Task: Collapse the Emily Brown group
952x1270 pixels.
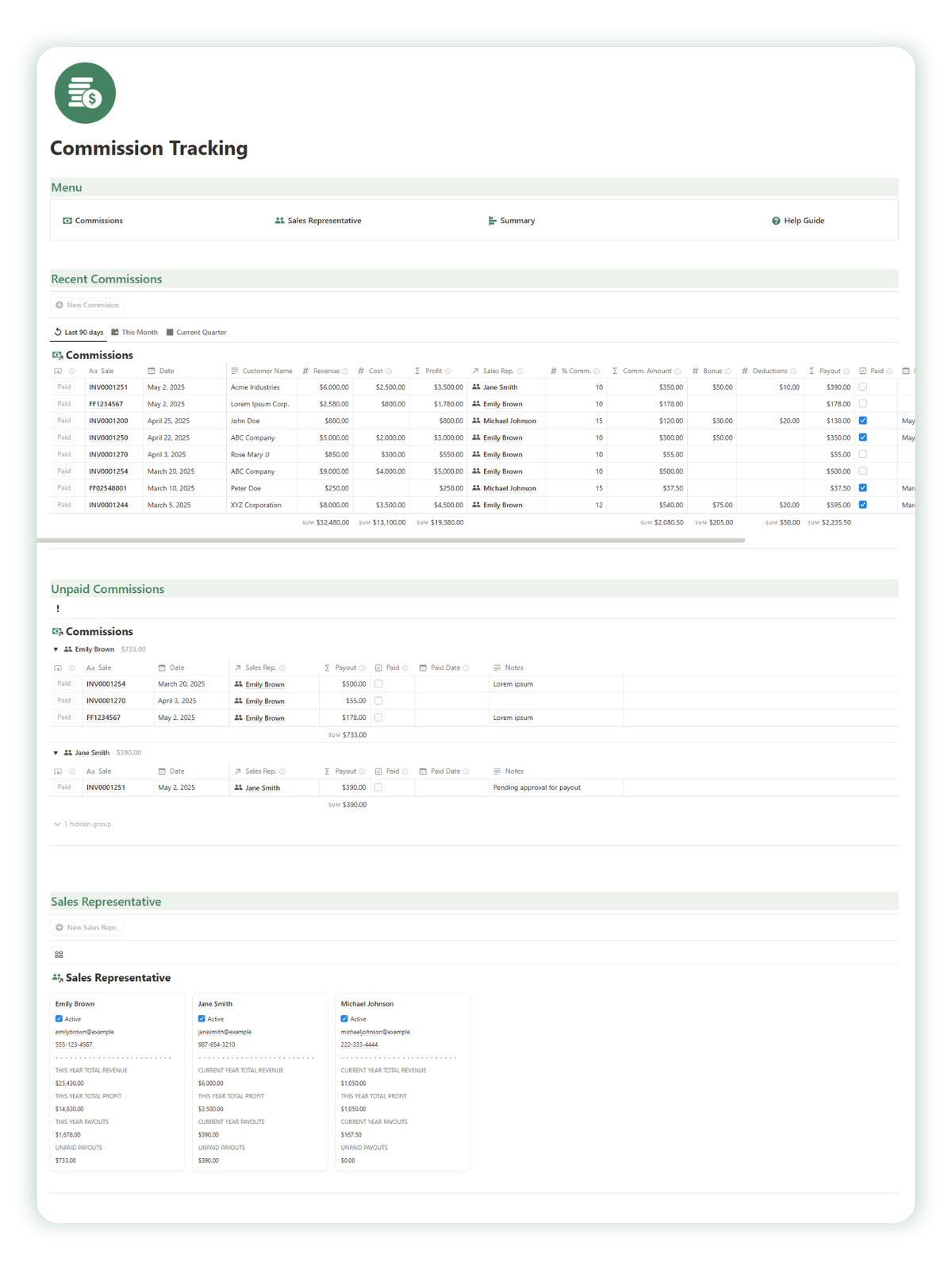Action: tap(56, 649)
